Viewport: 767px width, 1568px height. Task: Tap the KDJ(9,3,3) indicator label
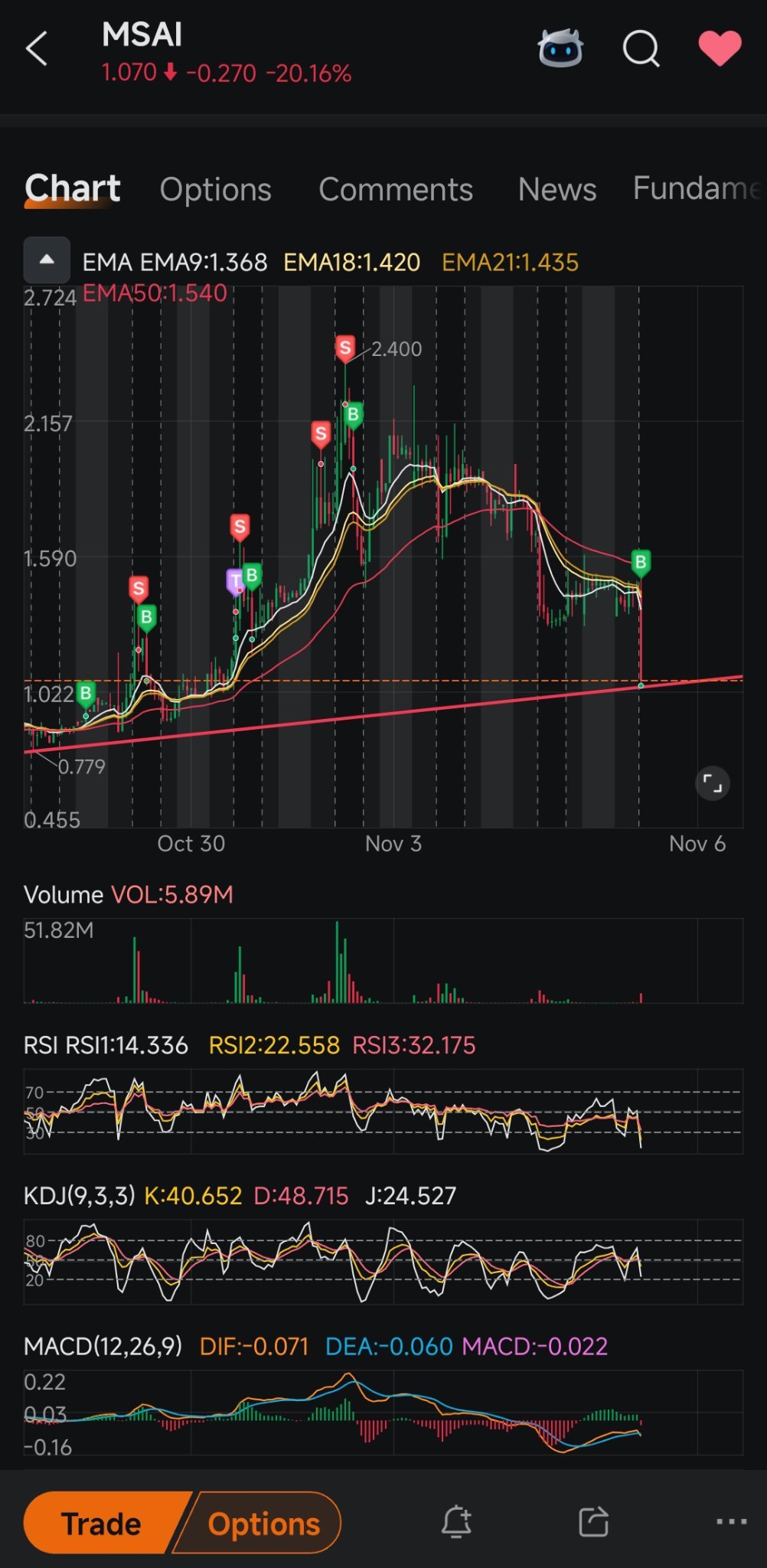(79, 1195)
